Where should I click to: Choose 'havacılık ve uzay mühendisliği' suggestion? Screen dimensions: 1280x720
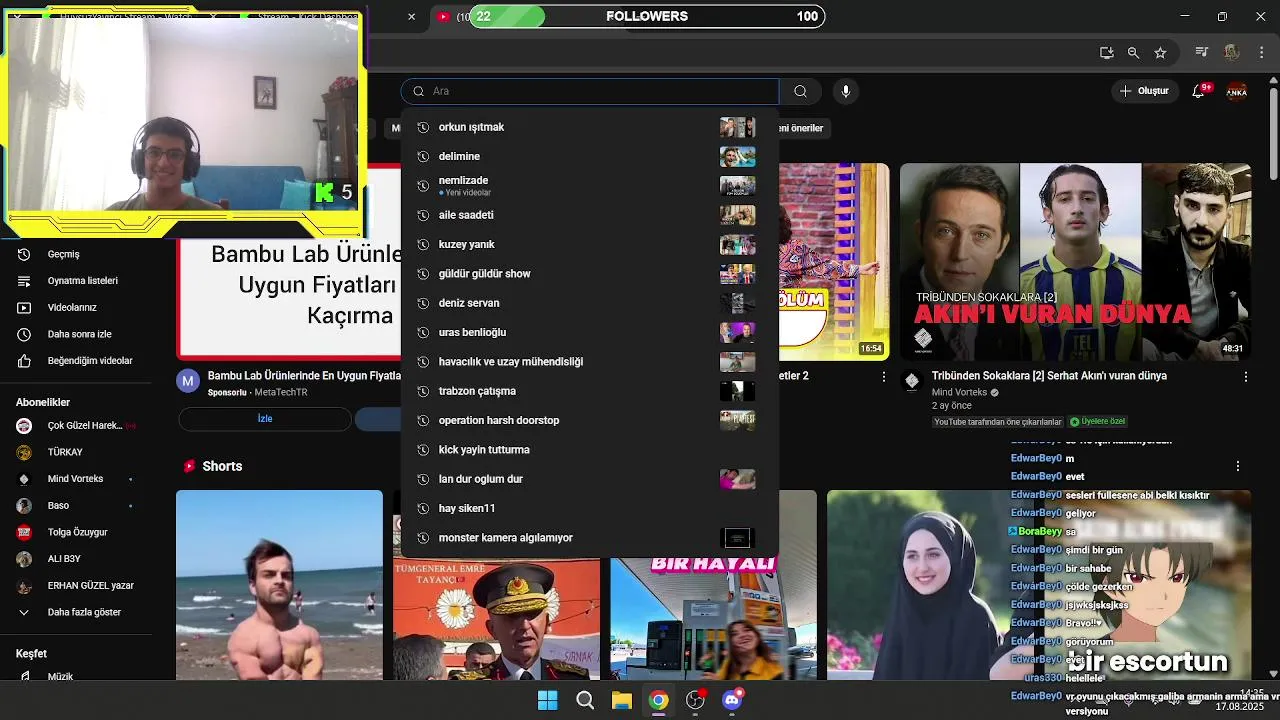[x=590, y=361]
